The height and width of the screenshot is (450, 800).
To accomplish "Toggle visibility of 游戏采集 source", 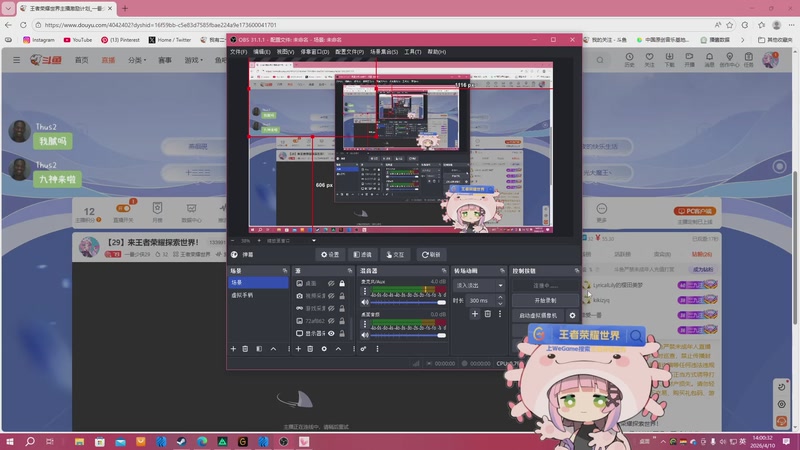I will 331,308.
